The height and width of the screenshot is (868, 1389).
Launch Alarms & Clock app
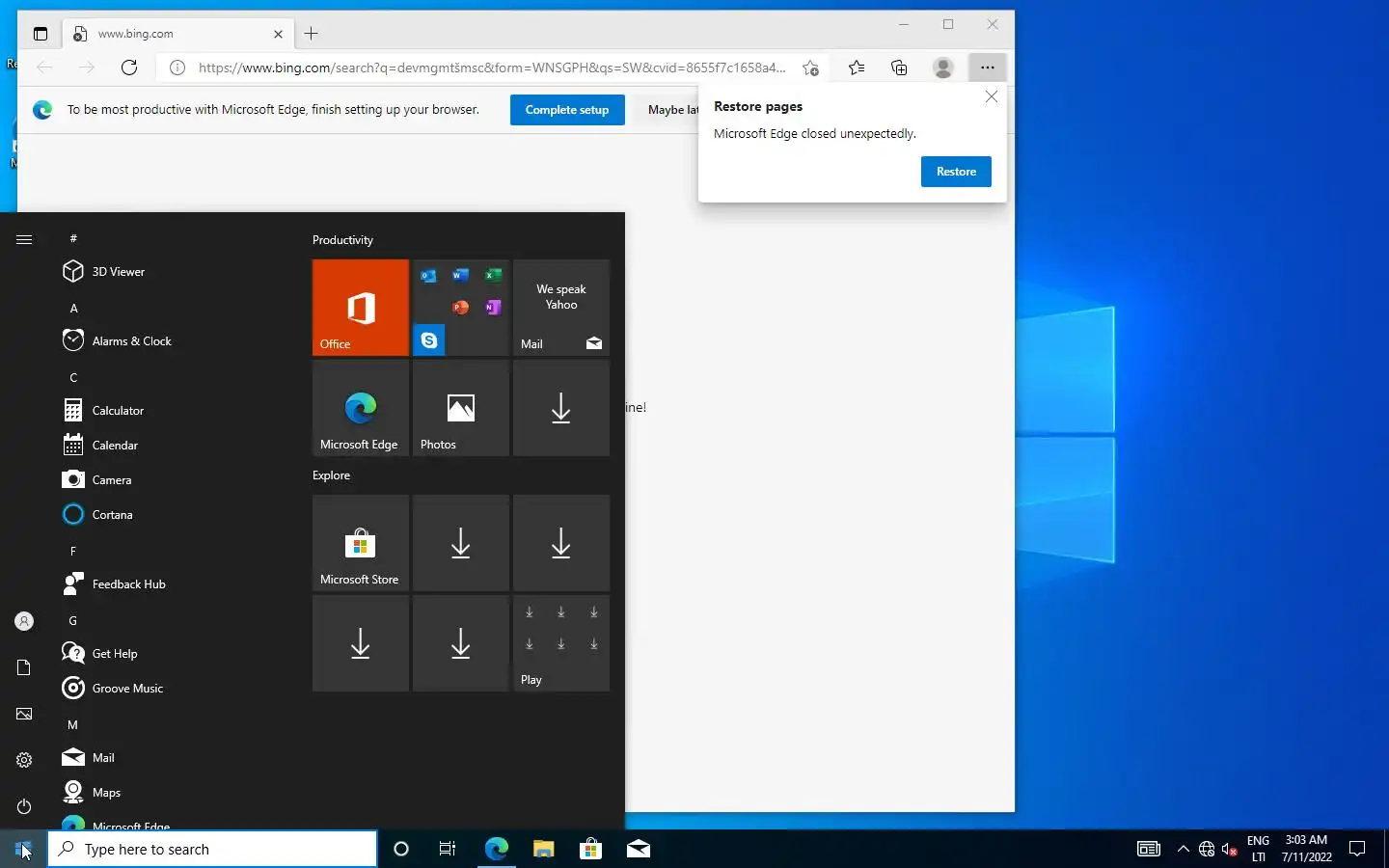(x=174, y=341)
